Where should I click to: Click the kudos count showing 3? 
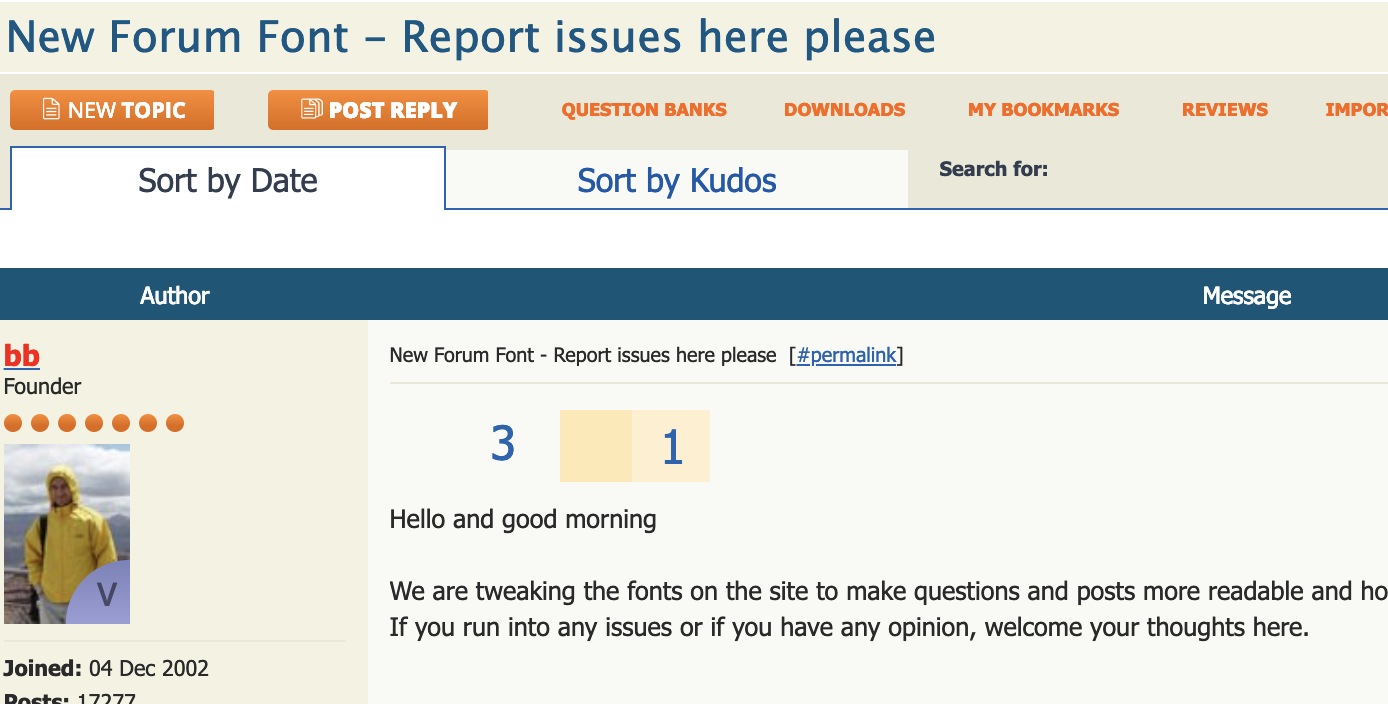pyautogui.click(x=502, y=445)
